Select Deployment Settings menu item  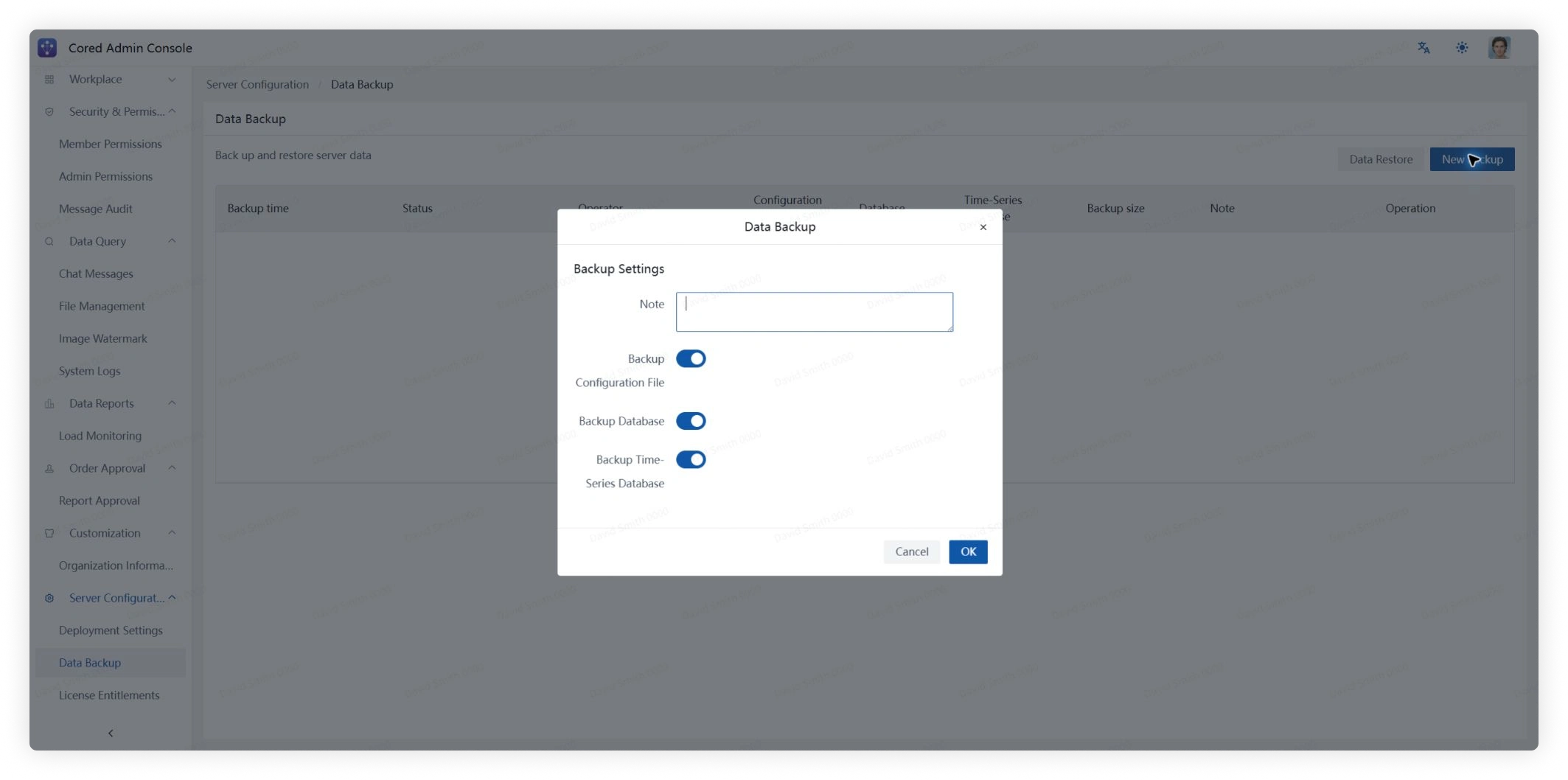coord(111,631)
